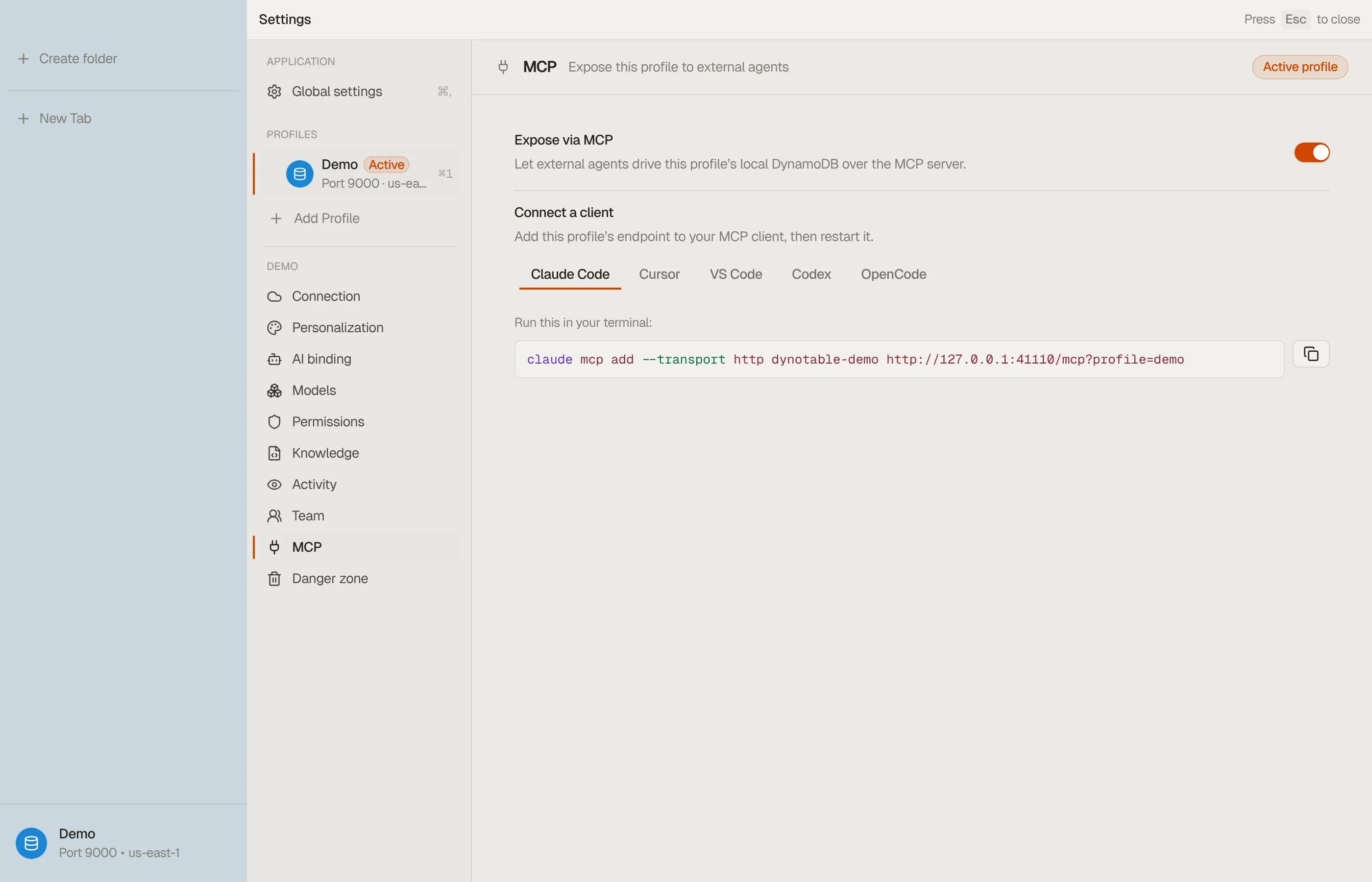The image size is (1372, 882).
Task: Switch to the OpenCode client tab
Action: [893, 274]
